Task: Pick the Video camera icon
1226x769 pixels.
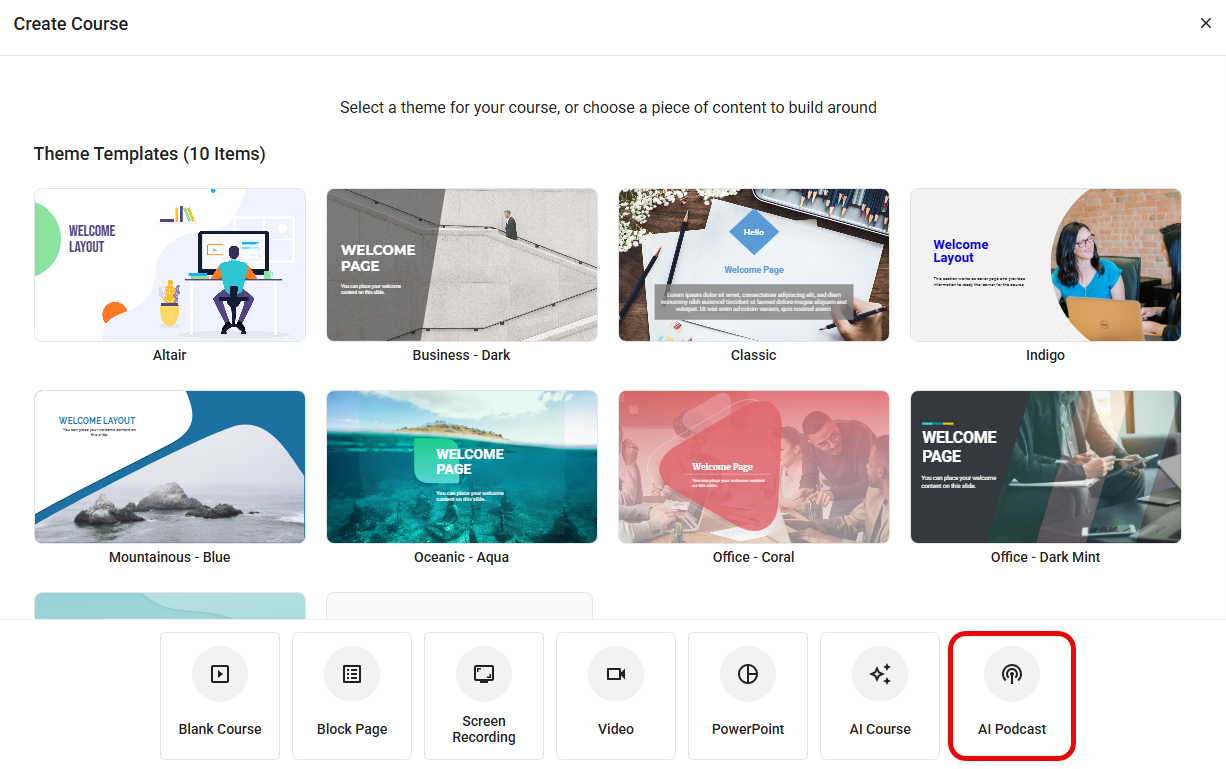Action: tap(616, 674)
